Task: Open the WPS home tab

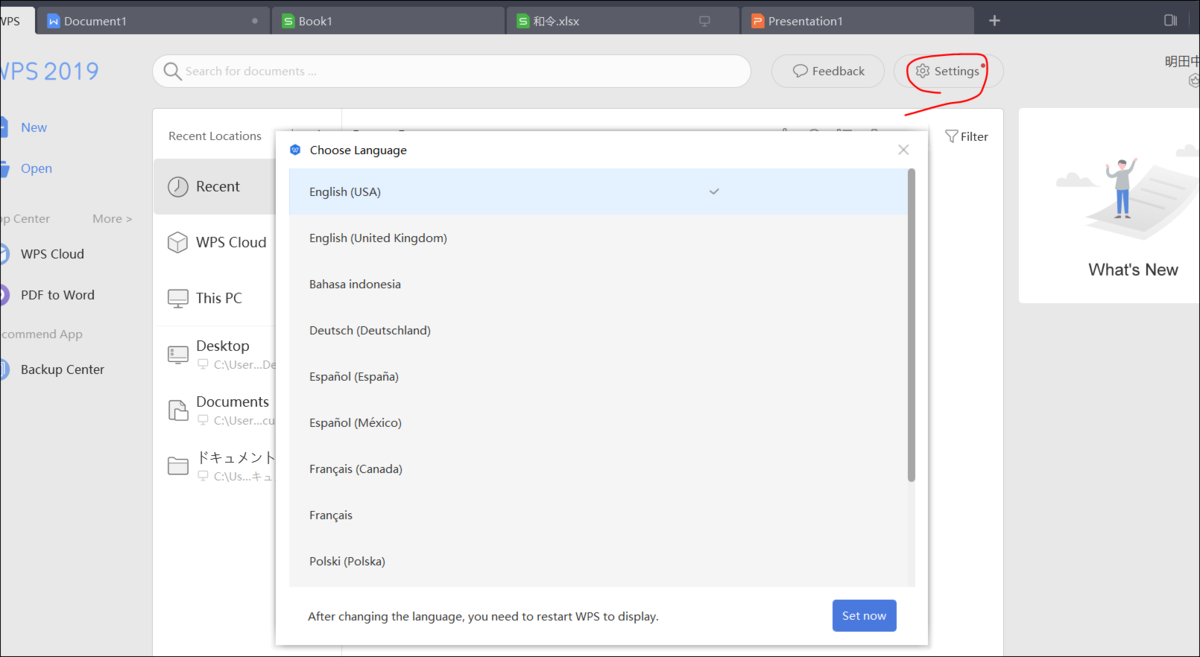Action: coord(17,21)
